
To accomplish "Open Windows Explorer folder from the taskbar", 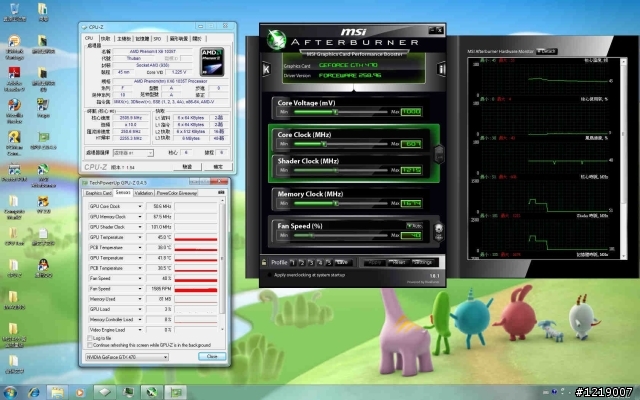I will coord(57,393).
